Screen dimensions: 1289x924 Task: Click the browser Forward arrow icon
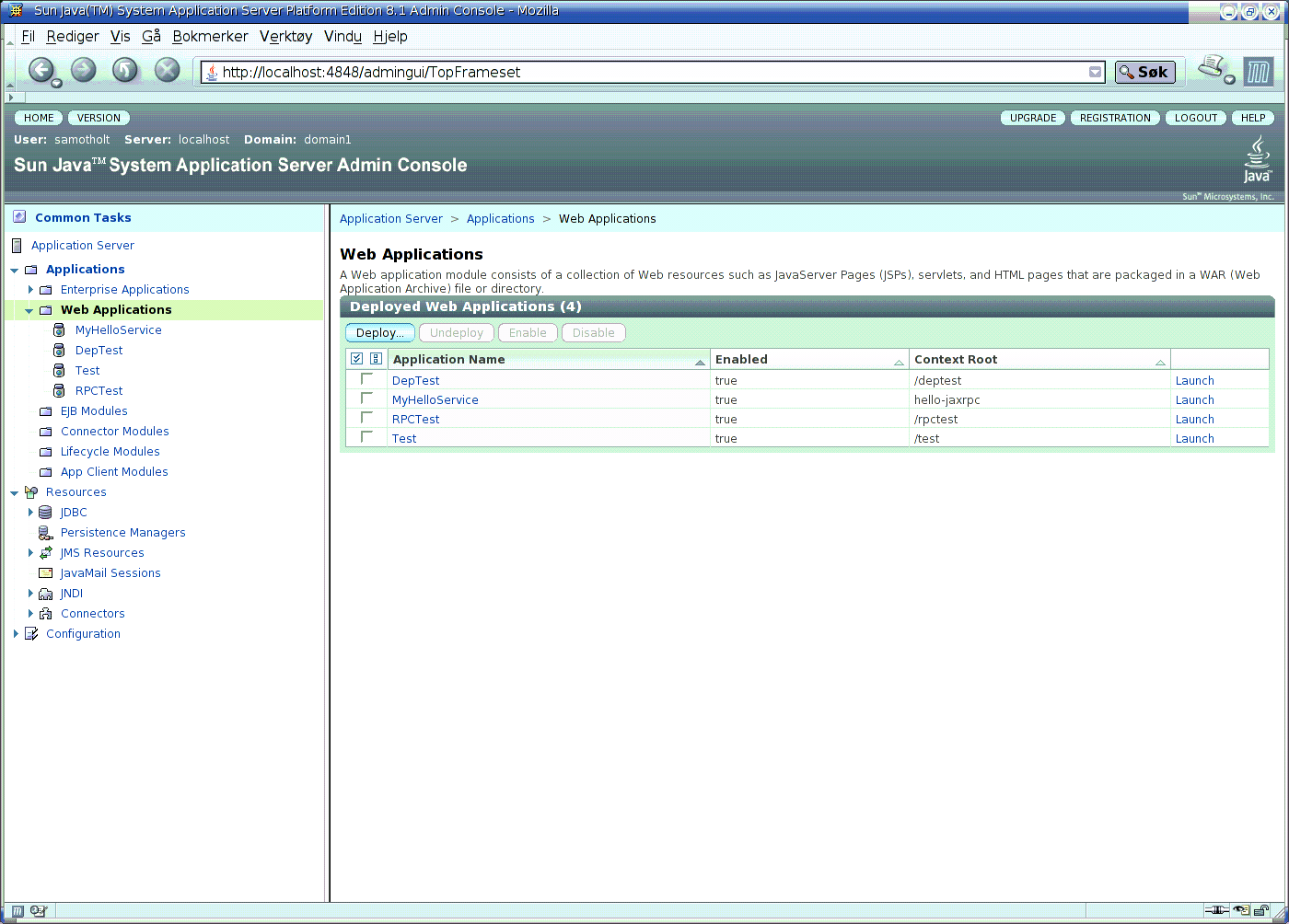[84, 70]
